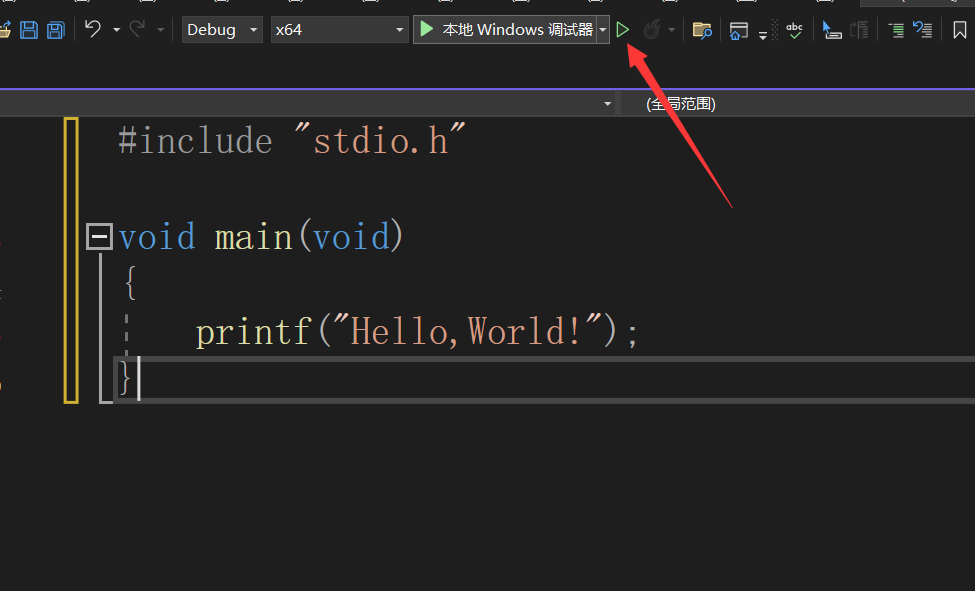
Task: Open the toolbar overflow options arrow
Action: 763,35
